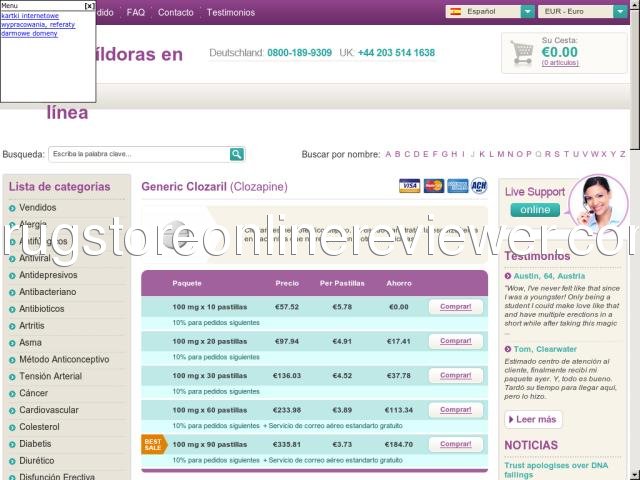This screenshot has width=640, height=480.
Task: Click the American Express payment icon
Action: [457, 186]
